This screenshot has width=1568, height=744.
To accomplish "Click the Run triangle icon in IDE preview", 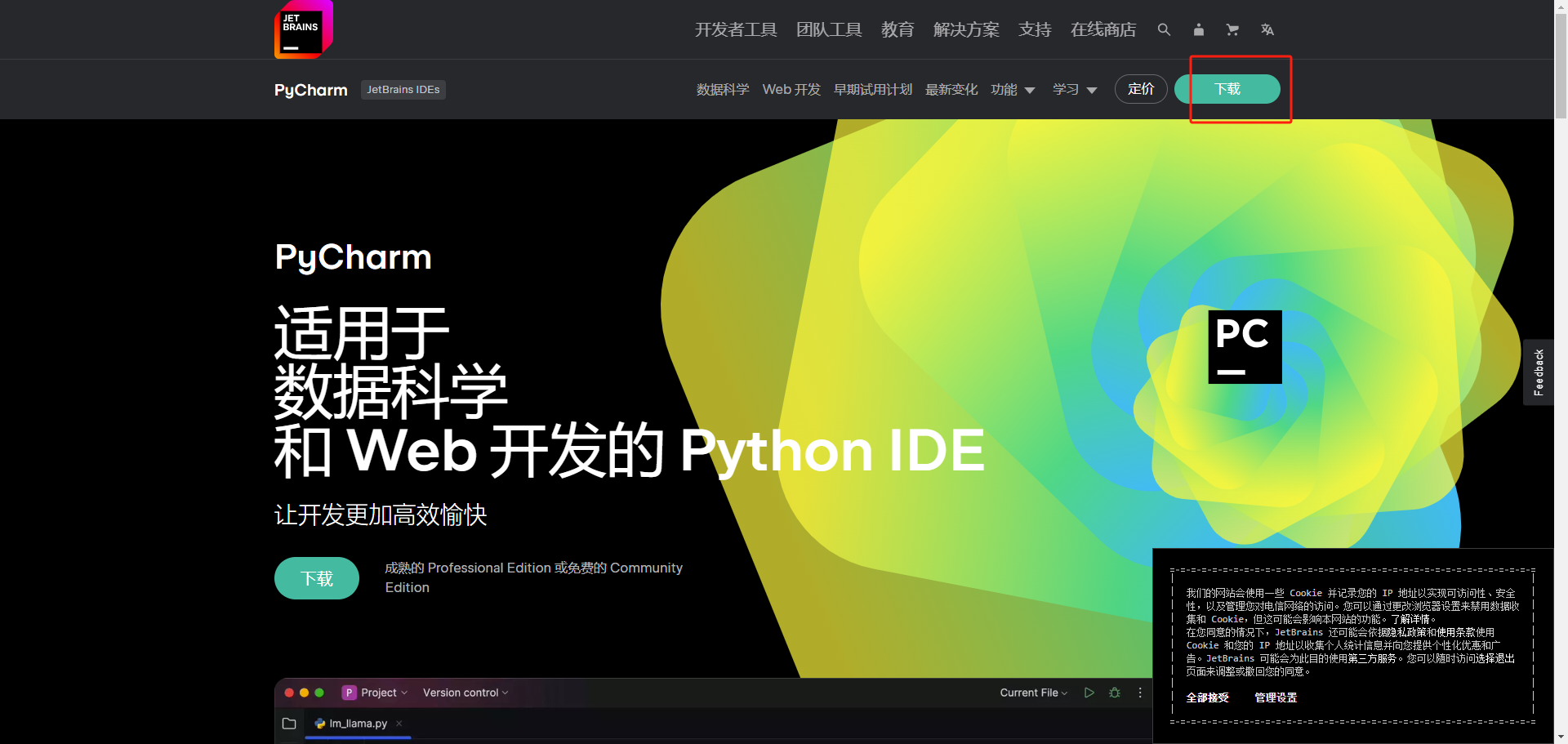I will (1089, 693).
